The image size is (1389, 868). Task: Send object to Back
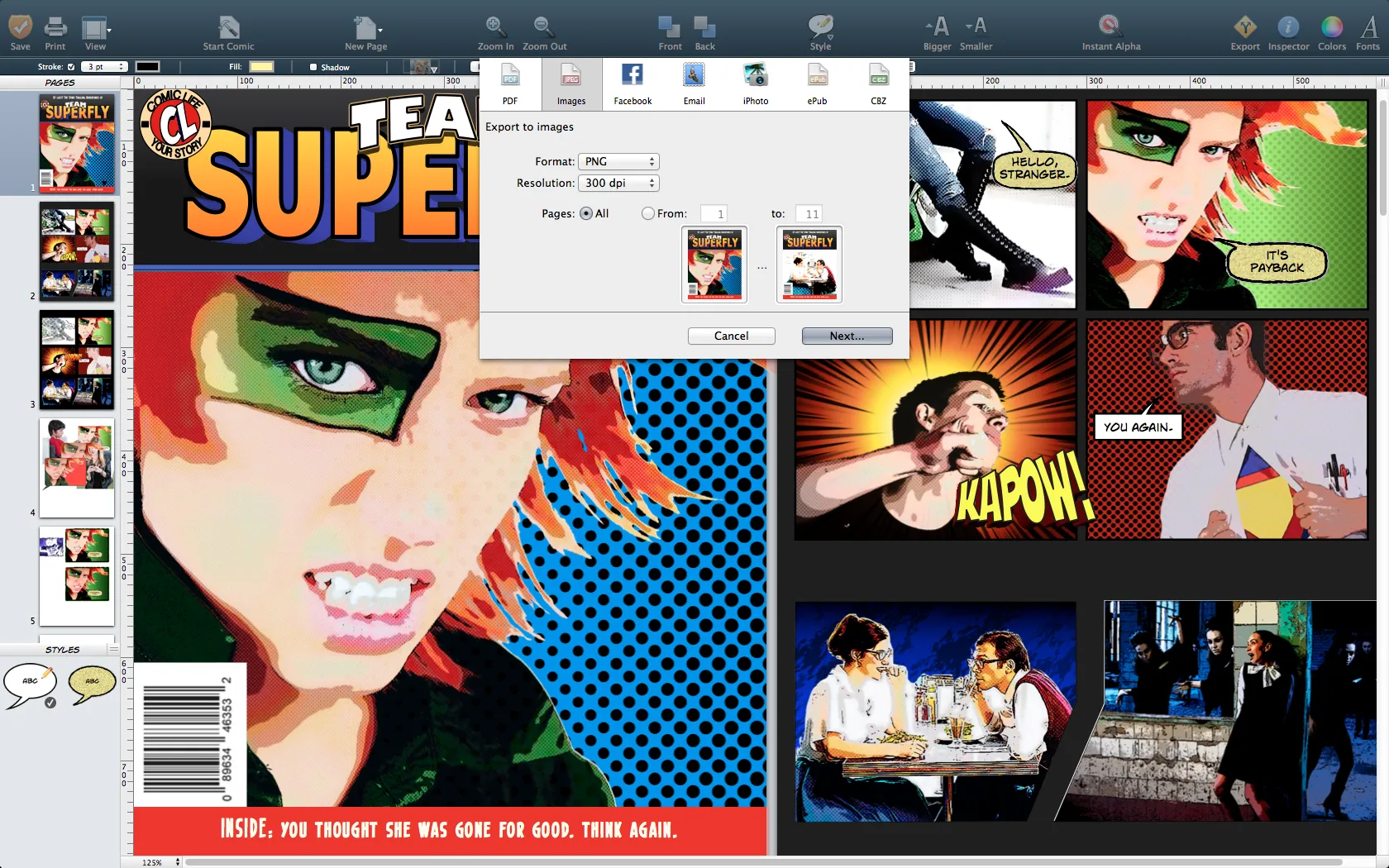click(x=704, y=32)
